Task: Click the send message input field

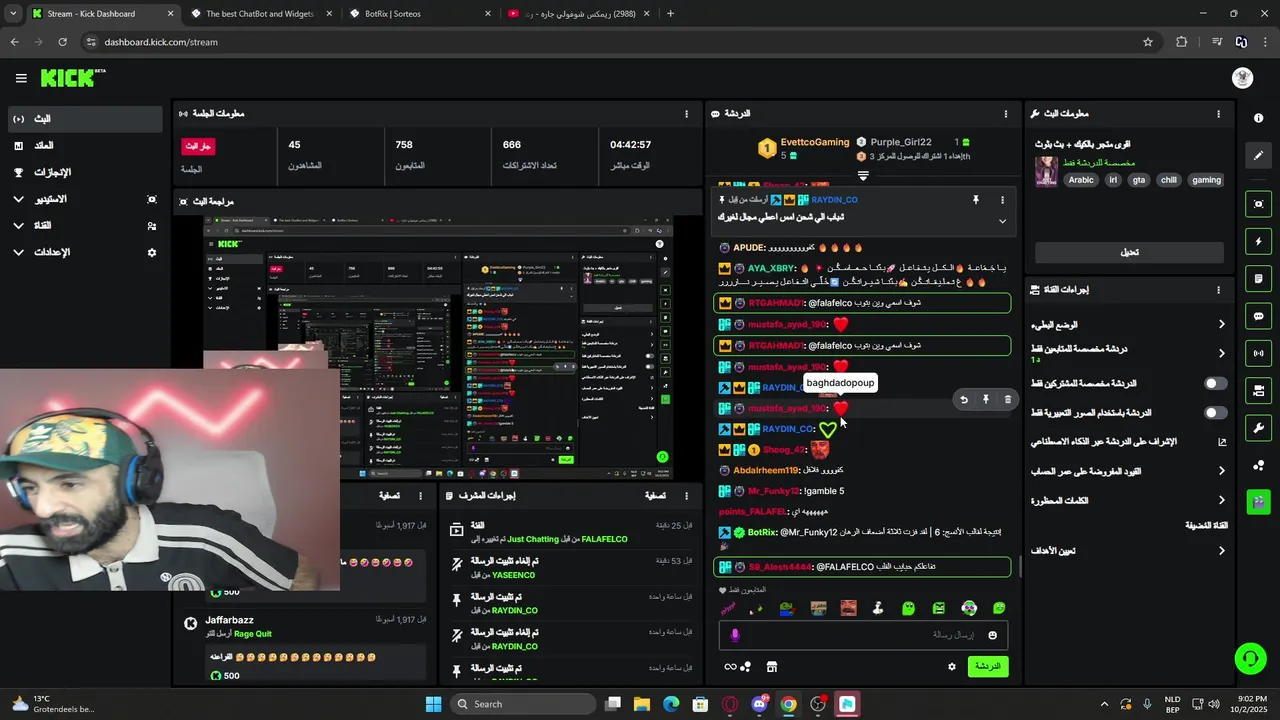Action: (863, 635)
